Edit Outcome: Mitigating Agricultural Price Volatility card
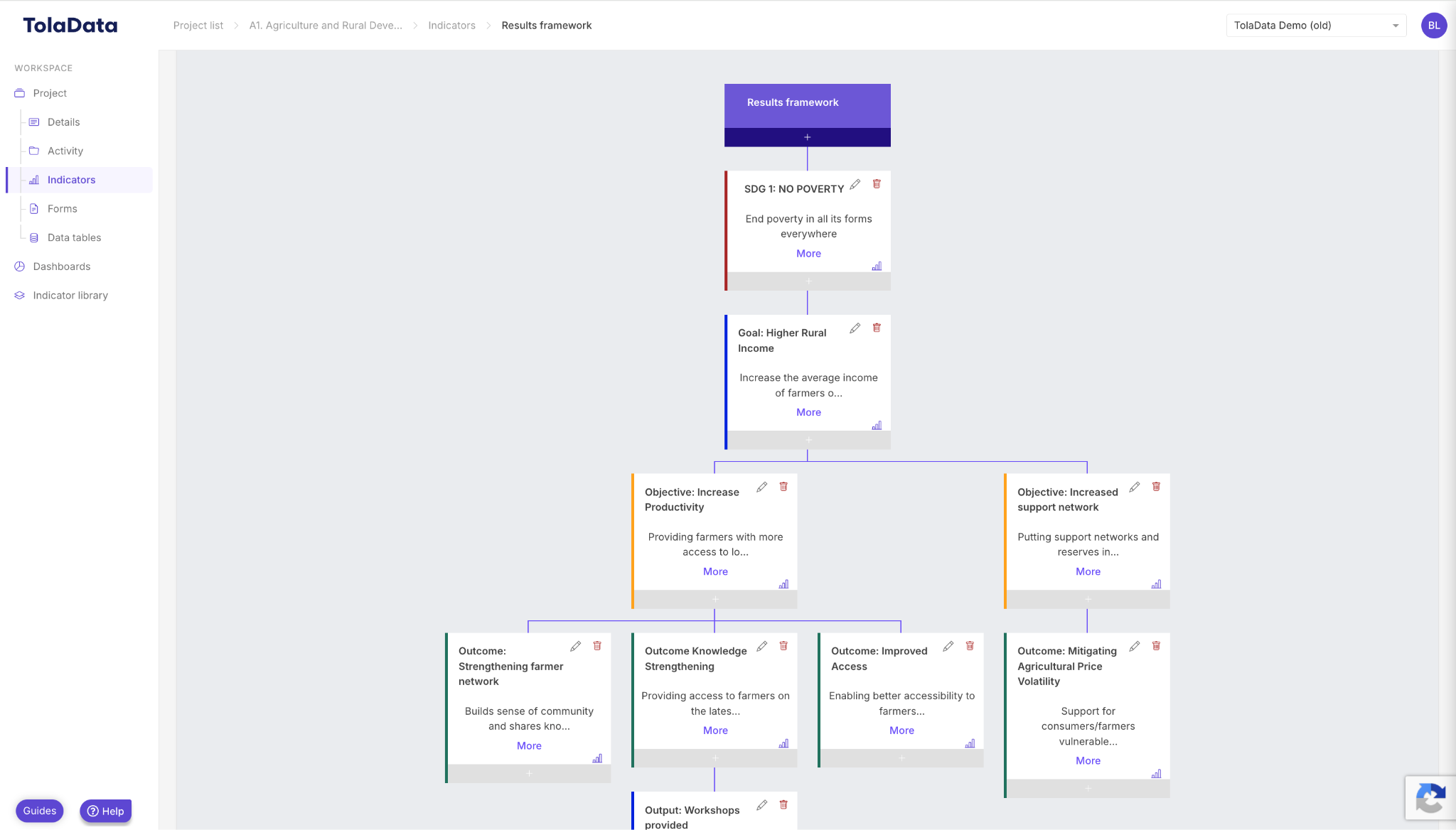 1135,646
